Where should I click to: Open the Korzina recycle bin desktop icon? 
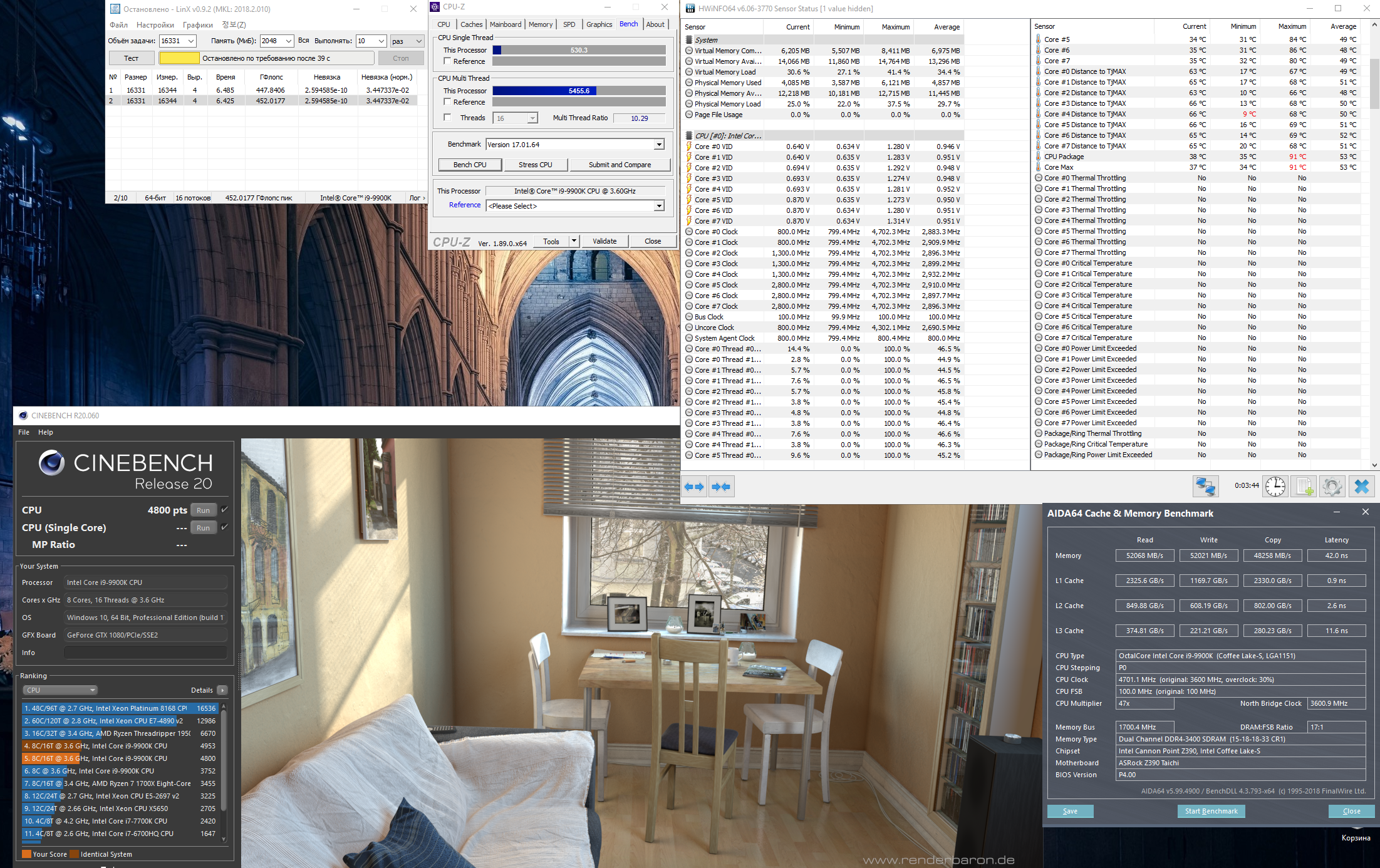tap(1356, 837)
